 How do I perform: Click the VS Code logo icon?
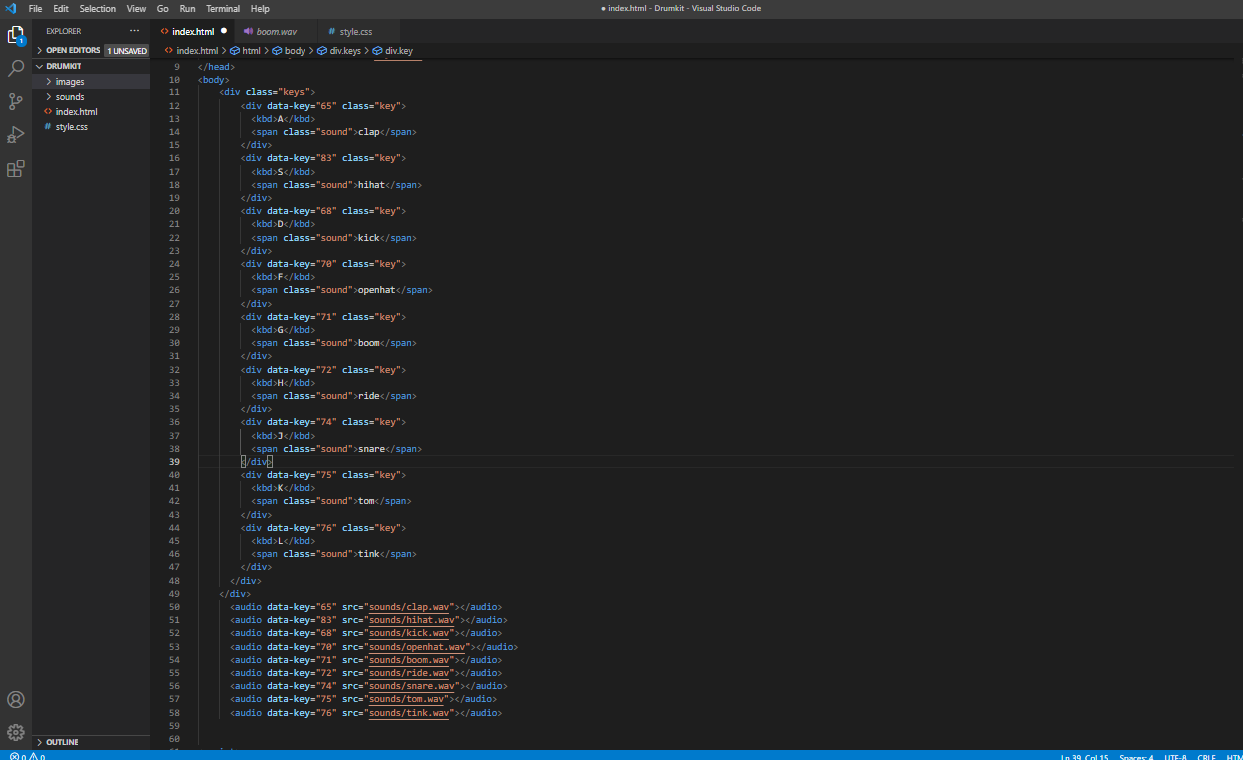coord(10,8)
